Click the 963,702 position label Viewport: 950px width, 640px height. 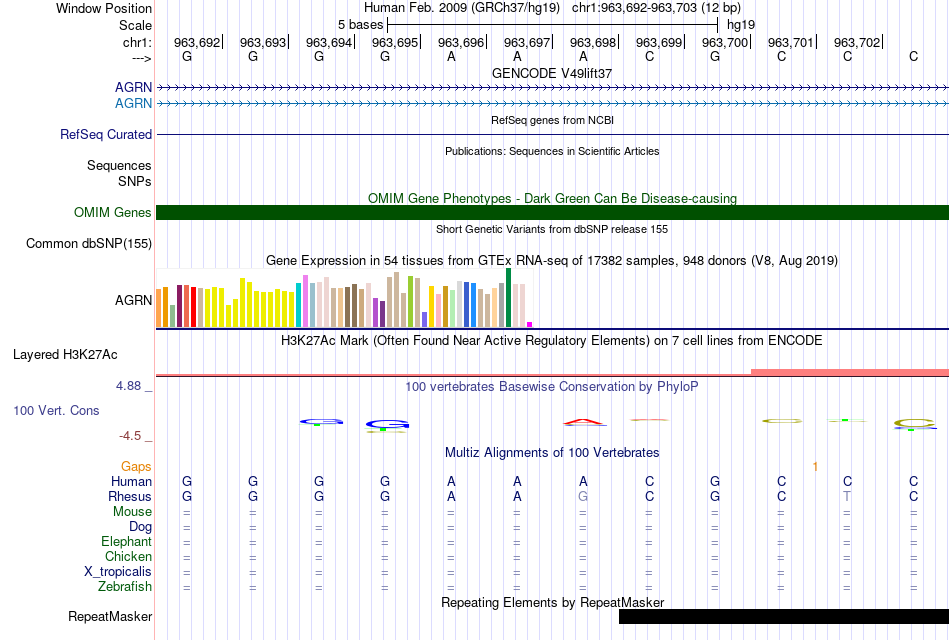point(857,42)
